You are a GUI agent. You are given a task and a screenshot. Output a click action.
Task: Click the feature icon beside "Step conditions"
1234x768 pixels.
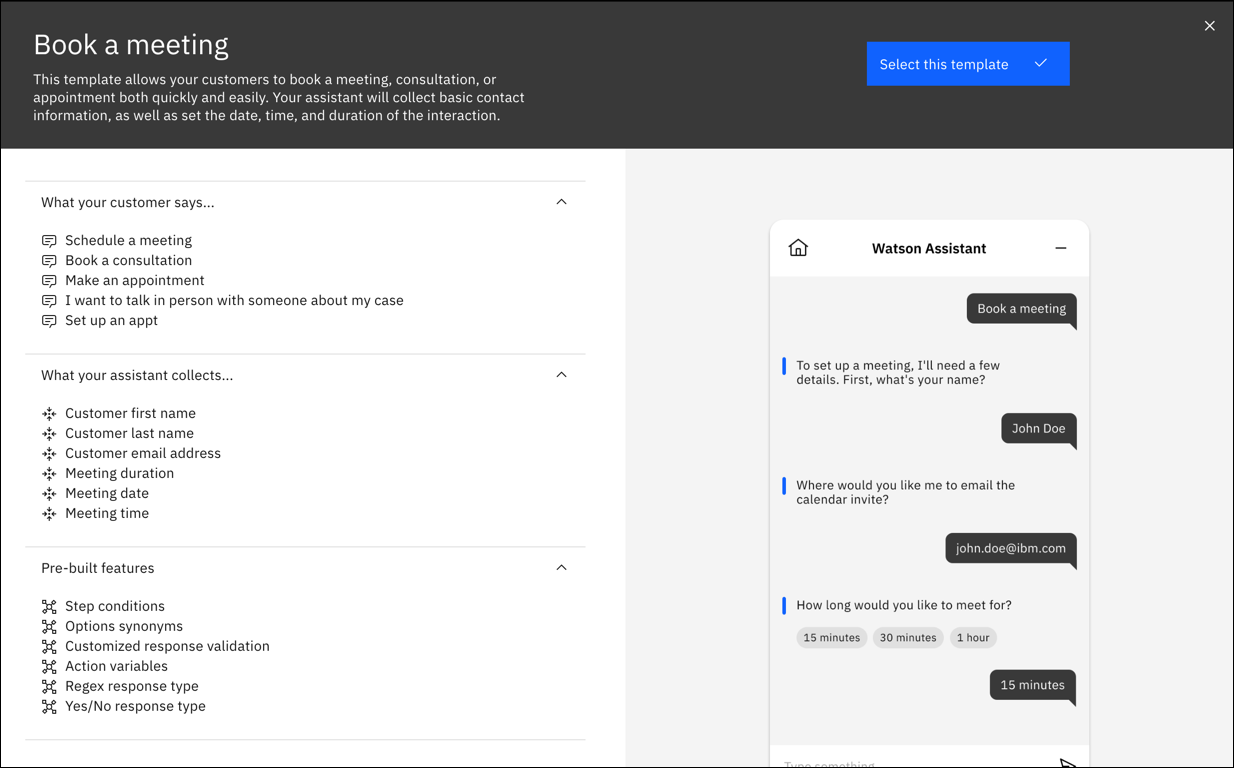49,606
